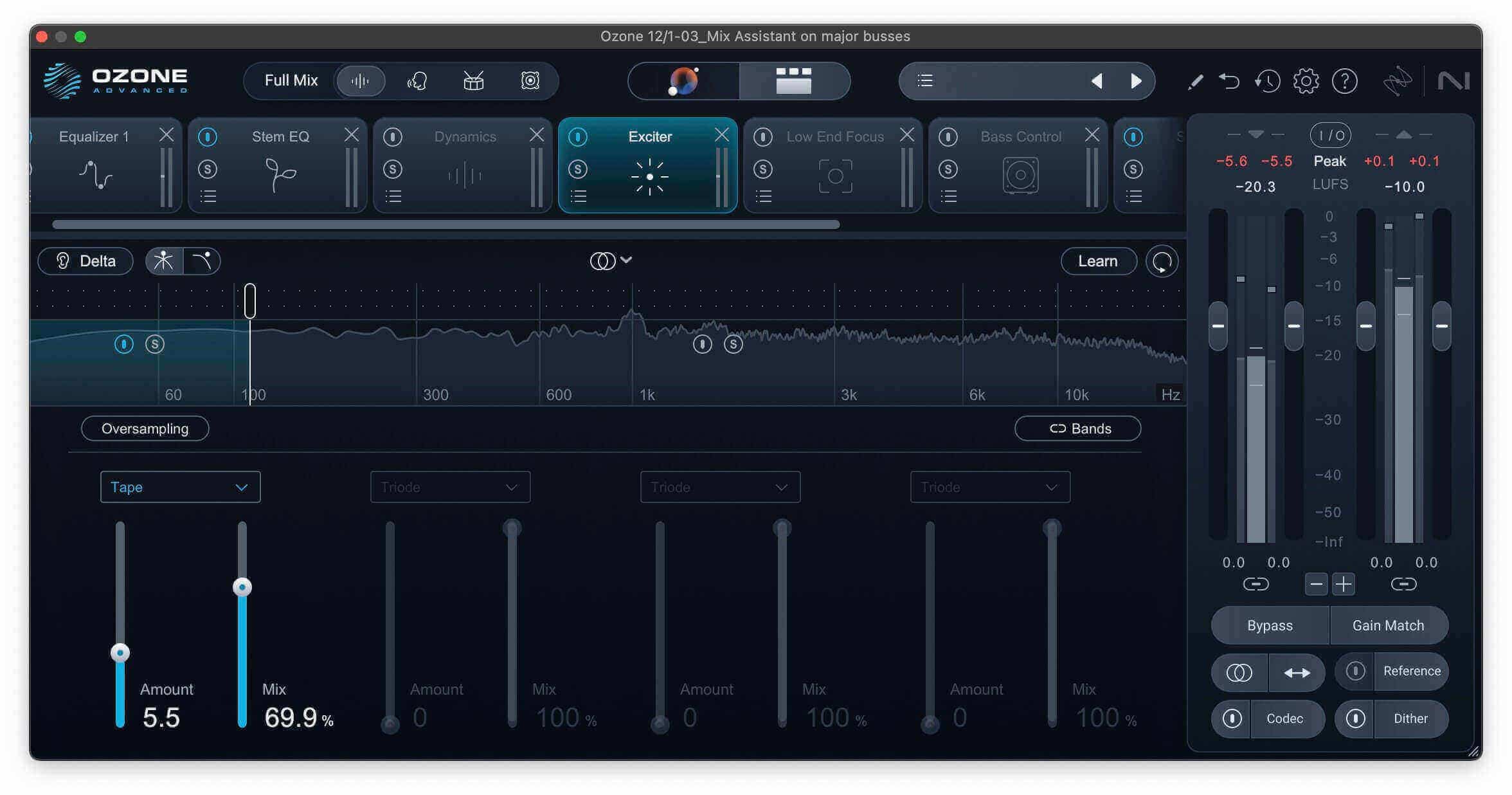The width and height of the screenshot is (1512, 795).
Task: Remove the Exciter module with its X
Action: tap(722, 134)
